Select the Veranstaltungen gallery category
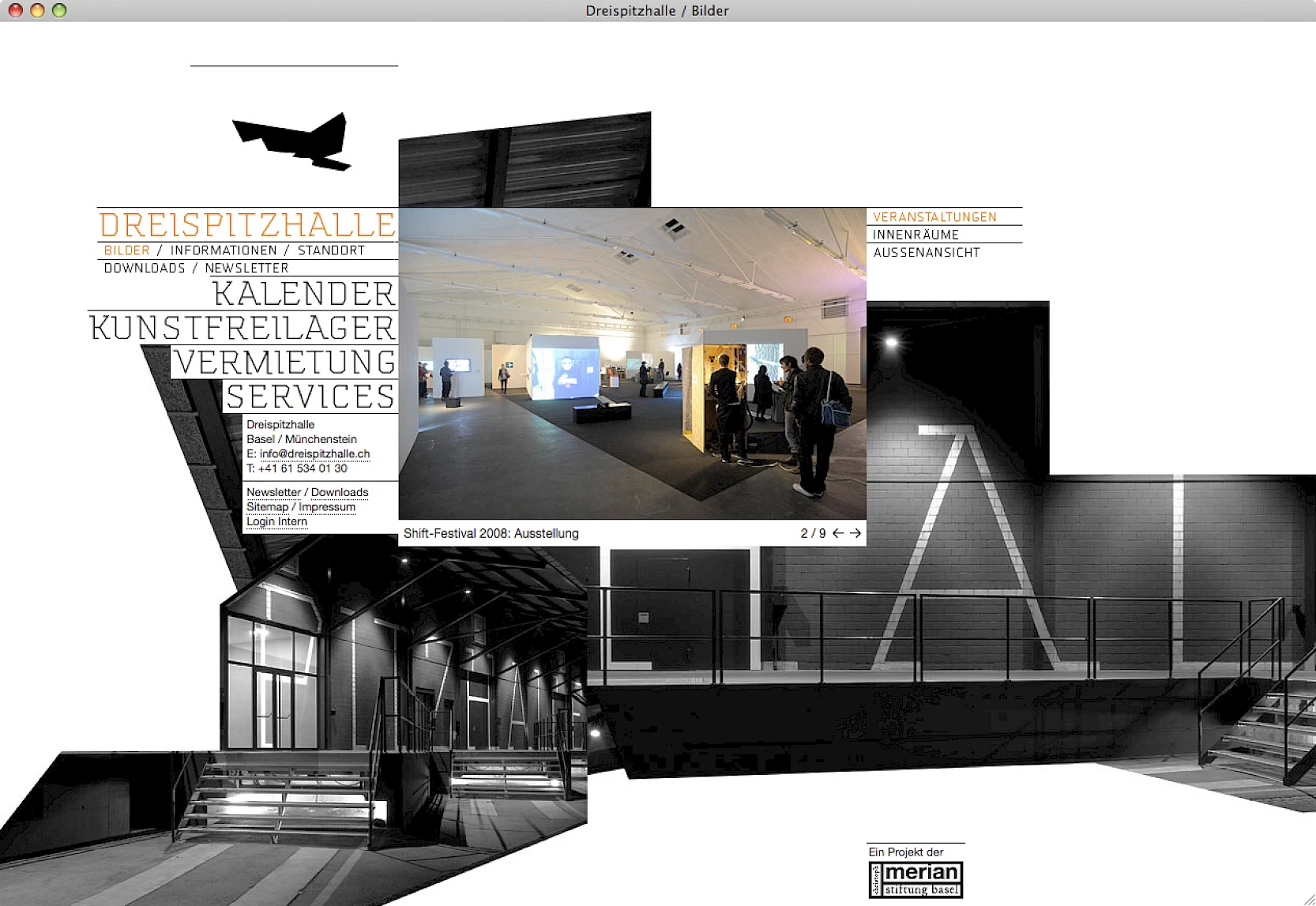Viewport: 1316px width, 906px height. [934, 217]
